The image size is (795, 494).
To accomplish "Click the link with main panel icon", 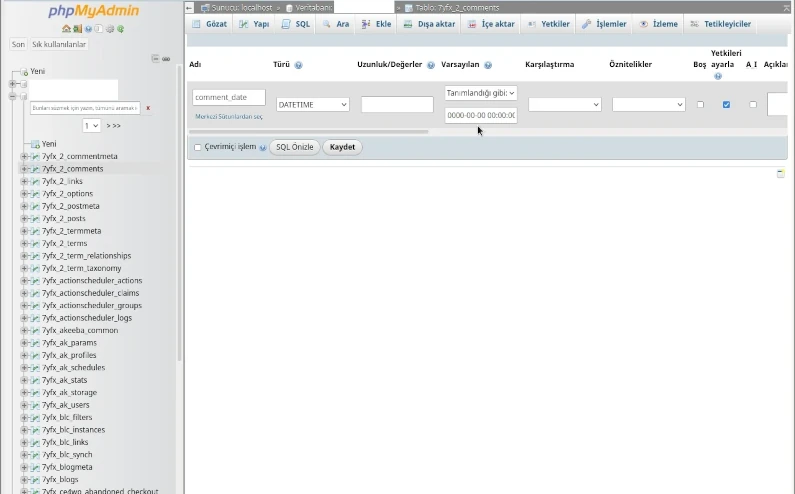I will 166,59.
